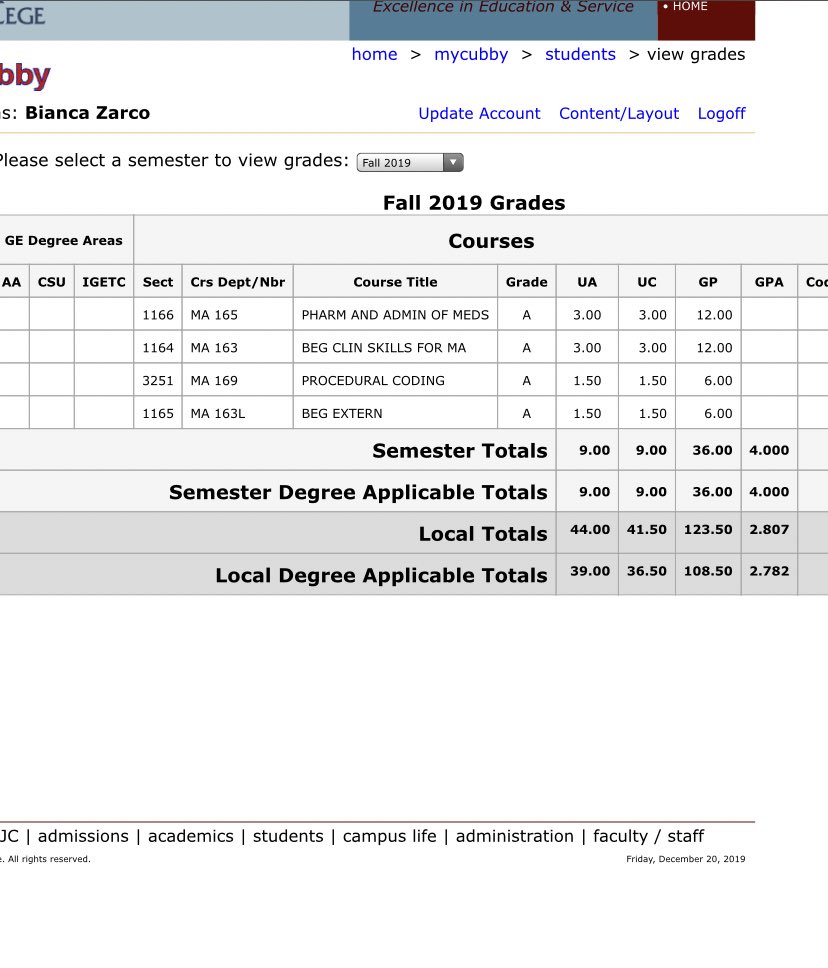Select the BEG EXTERN course title
This screenshot has width=828, height=968.
pos(342,413)
